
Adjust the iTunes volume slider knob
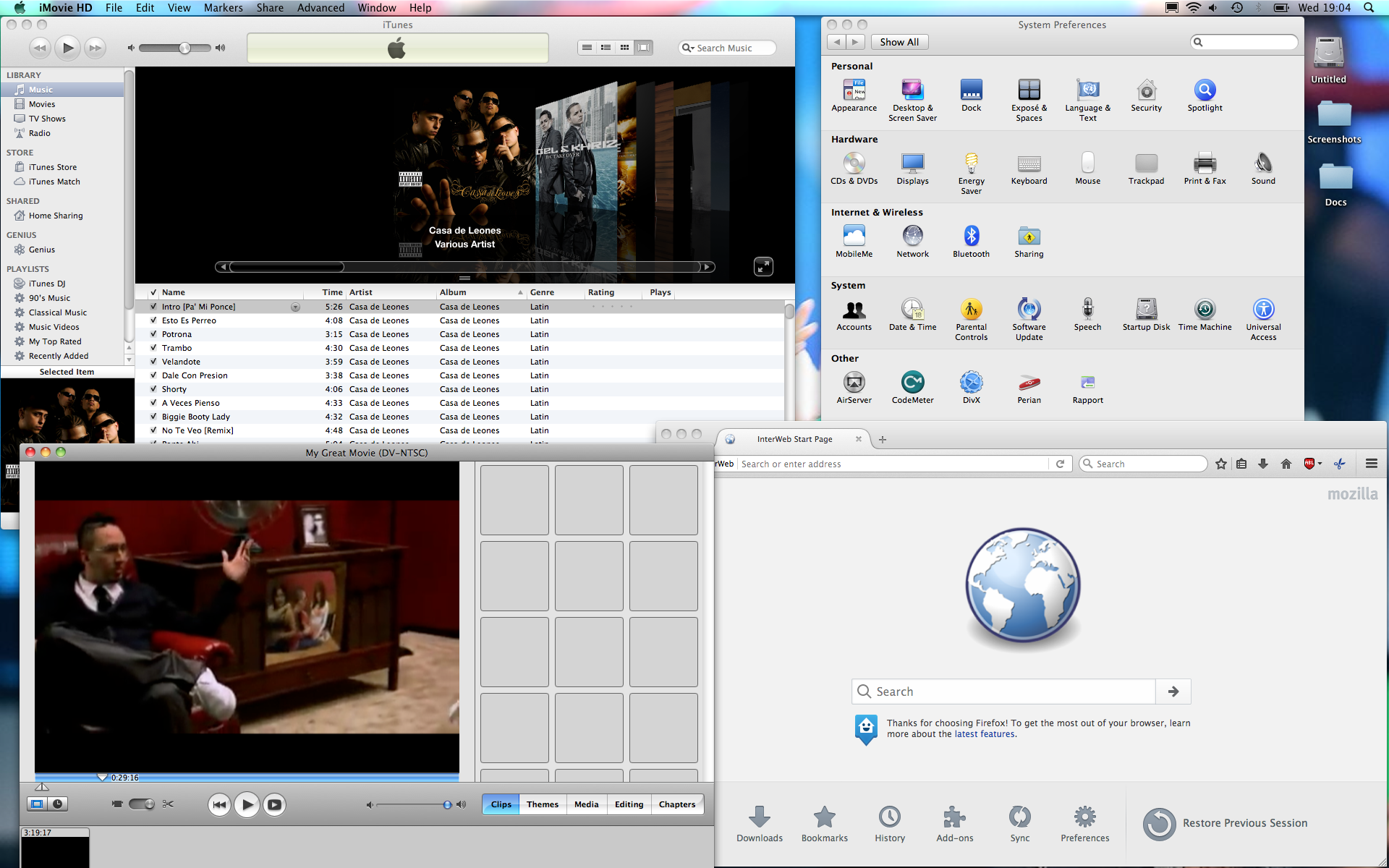(185, 48)
